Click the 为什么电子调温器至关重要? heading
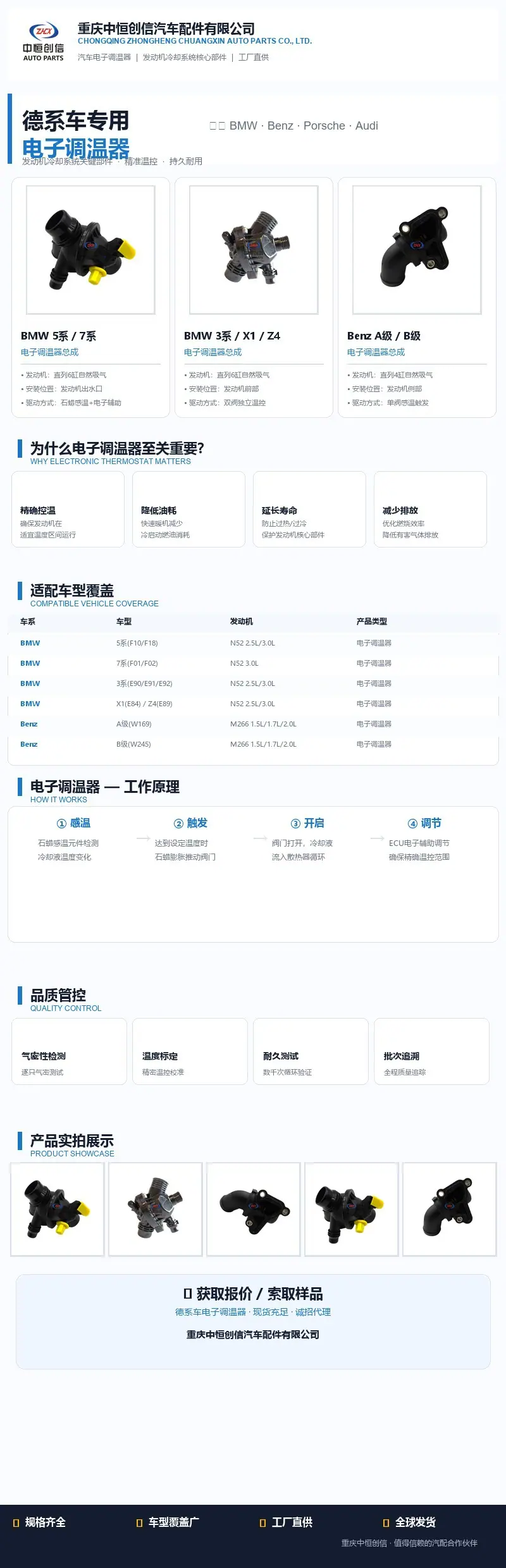This screenshot has height=1568, width=506. click(117, 448)
